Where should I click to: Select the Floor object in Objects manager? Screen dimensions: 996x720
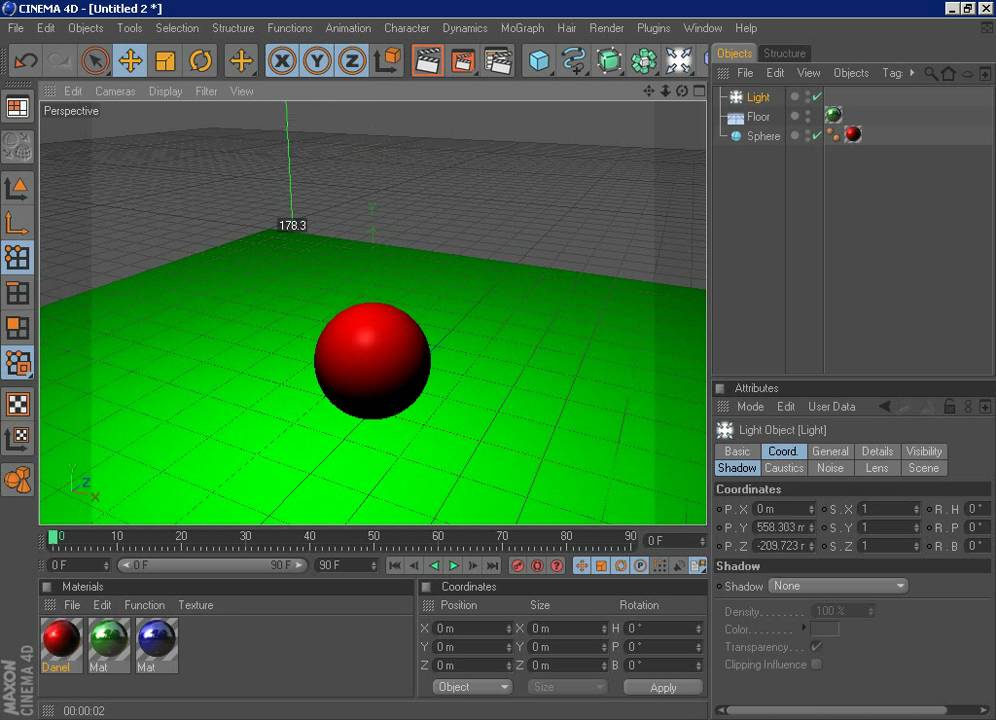[x=758, y=116]
